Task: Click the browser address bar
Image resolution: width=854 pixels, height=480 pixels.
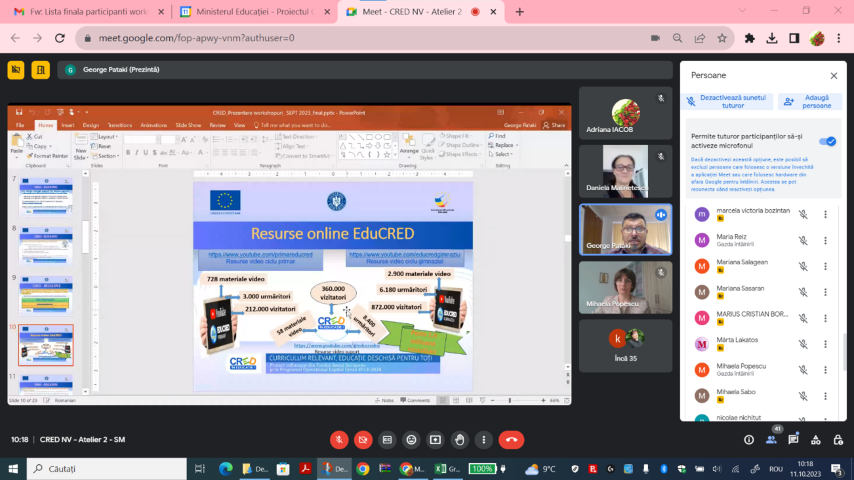Action: pyautogui.click(x=360, y=38)
